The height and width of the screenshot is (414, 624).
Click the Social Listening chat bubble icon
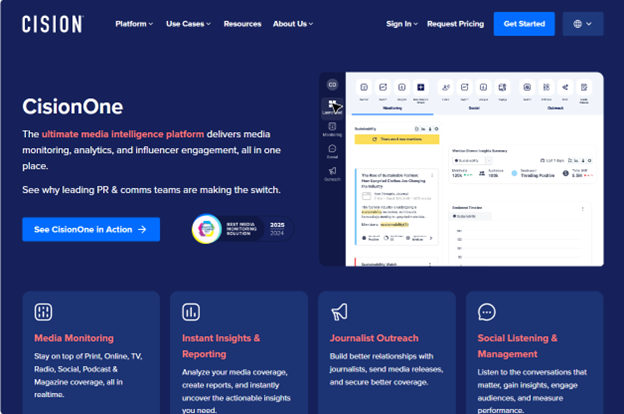pyautogui.click(x=487, y=312)
